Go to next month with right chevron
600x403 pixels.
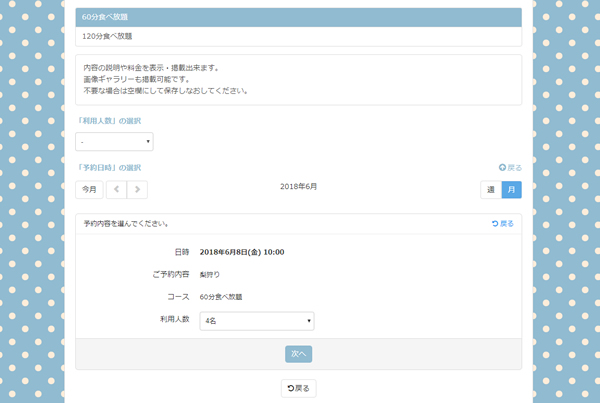coord(137,189)
